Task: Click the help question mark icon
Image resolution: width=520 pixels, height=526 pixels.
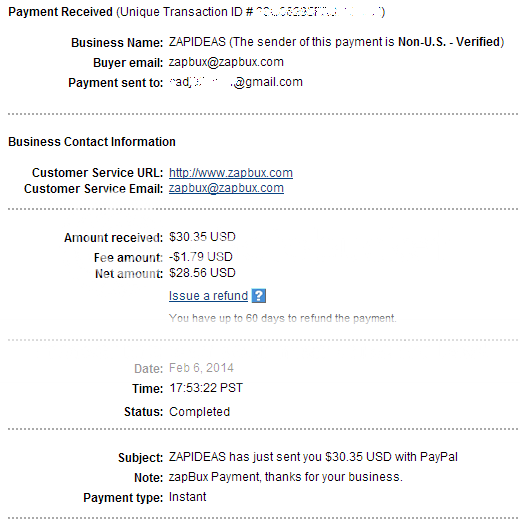Action: point(259,296)
